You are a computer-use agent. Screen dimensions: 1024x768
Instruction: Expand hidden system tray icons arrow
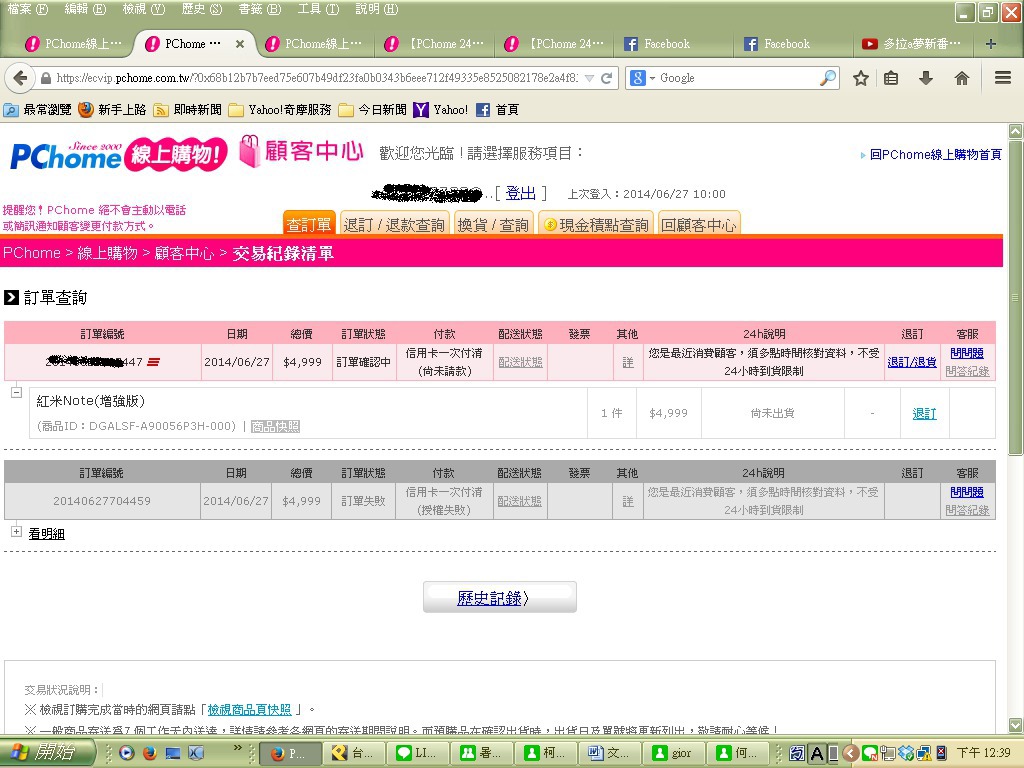(x=850, y=754)
